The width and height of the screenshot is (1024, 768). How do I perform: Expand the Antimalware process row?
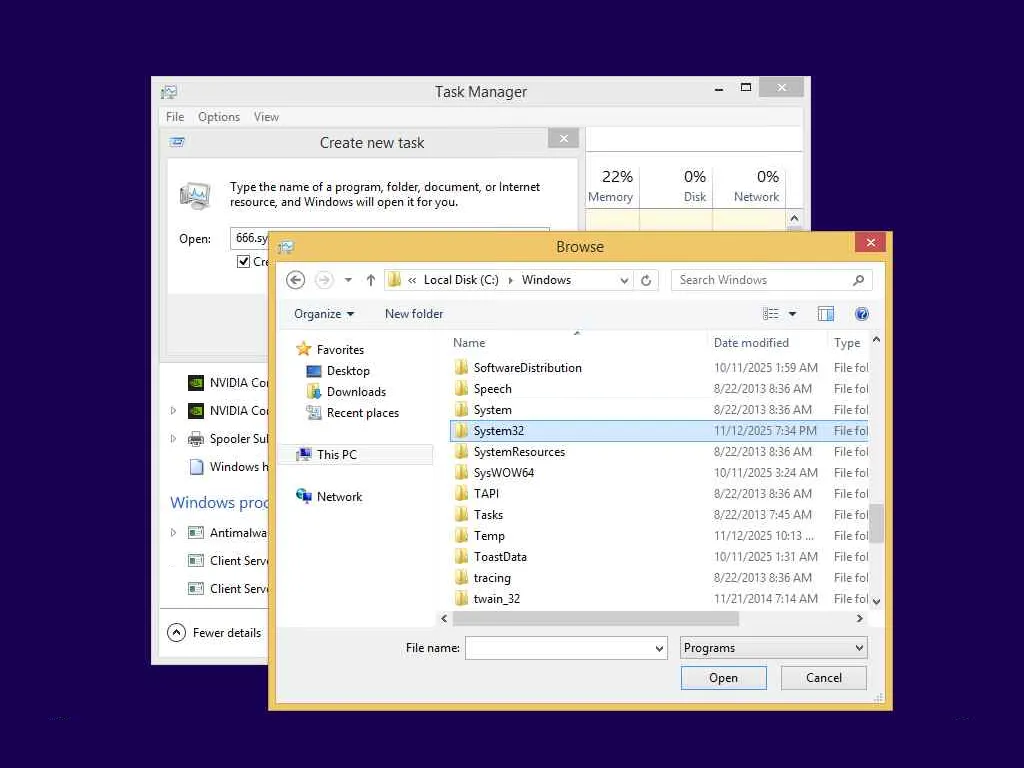point(173,533)
